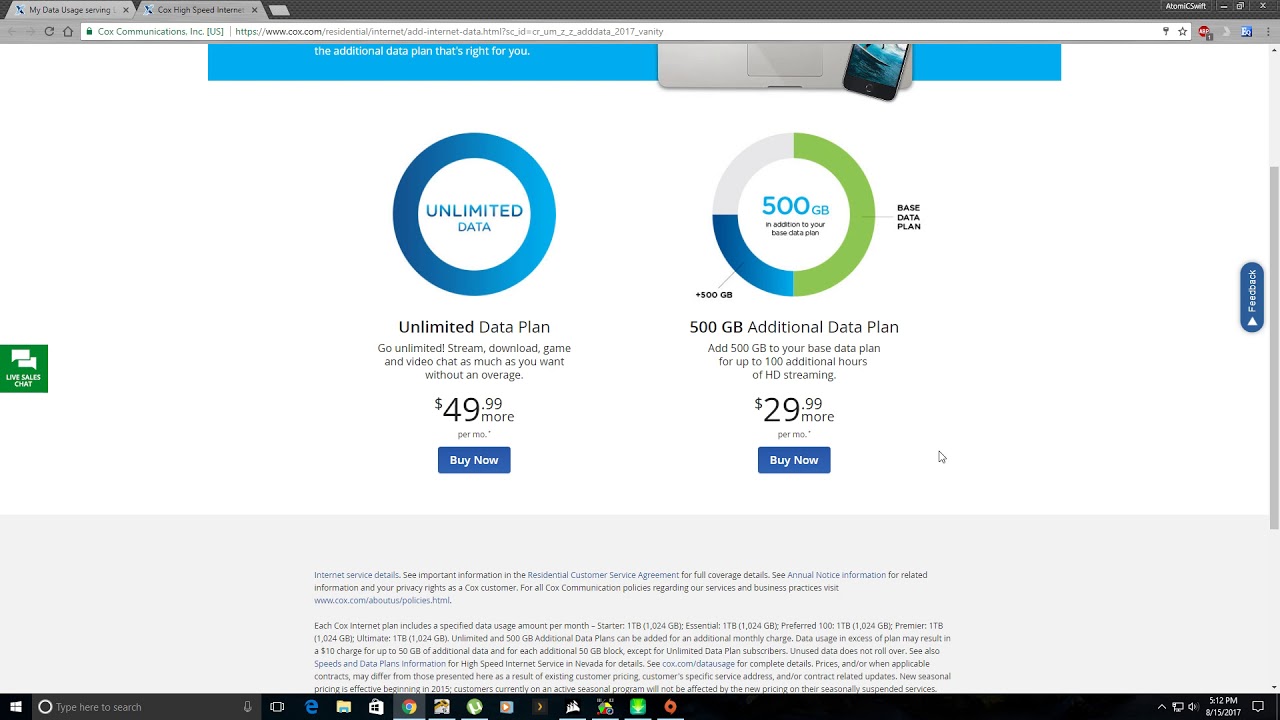Launch Microsoft Edge from the taskbar

[x=311, y=707]
